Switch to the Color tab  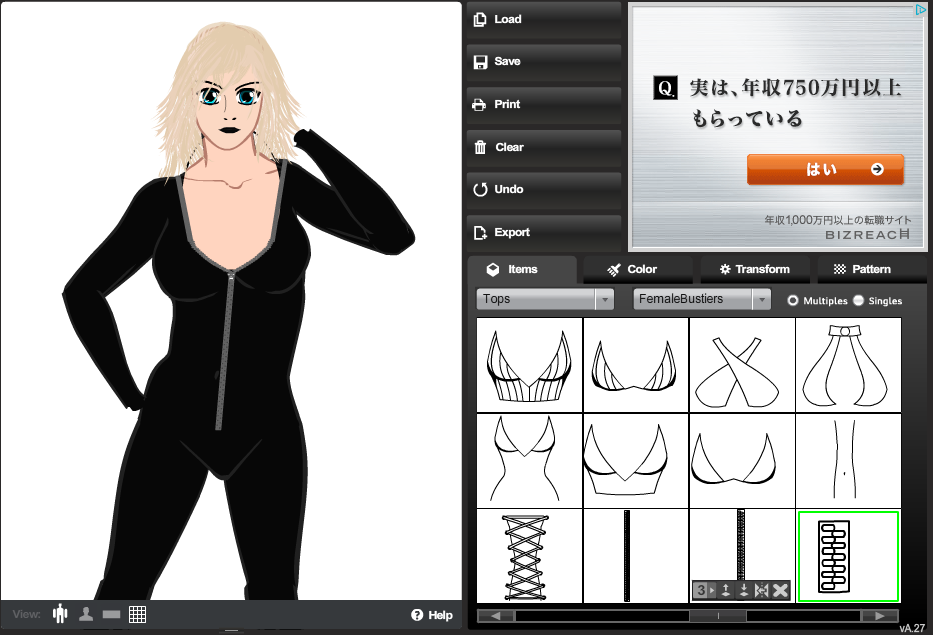click(x=638, y=269)
